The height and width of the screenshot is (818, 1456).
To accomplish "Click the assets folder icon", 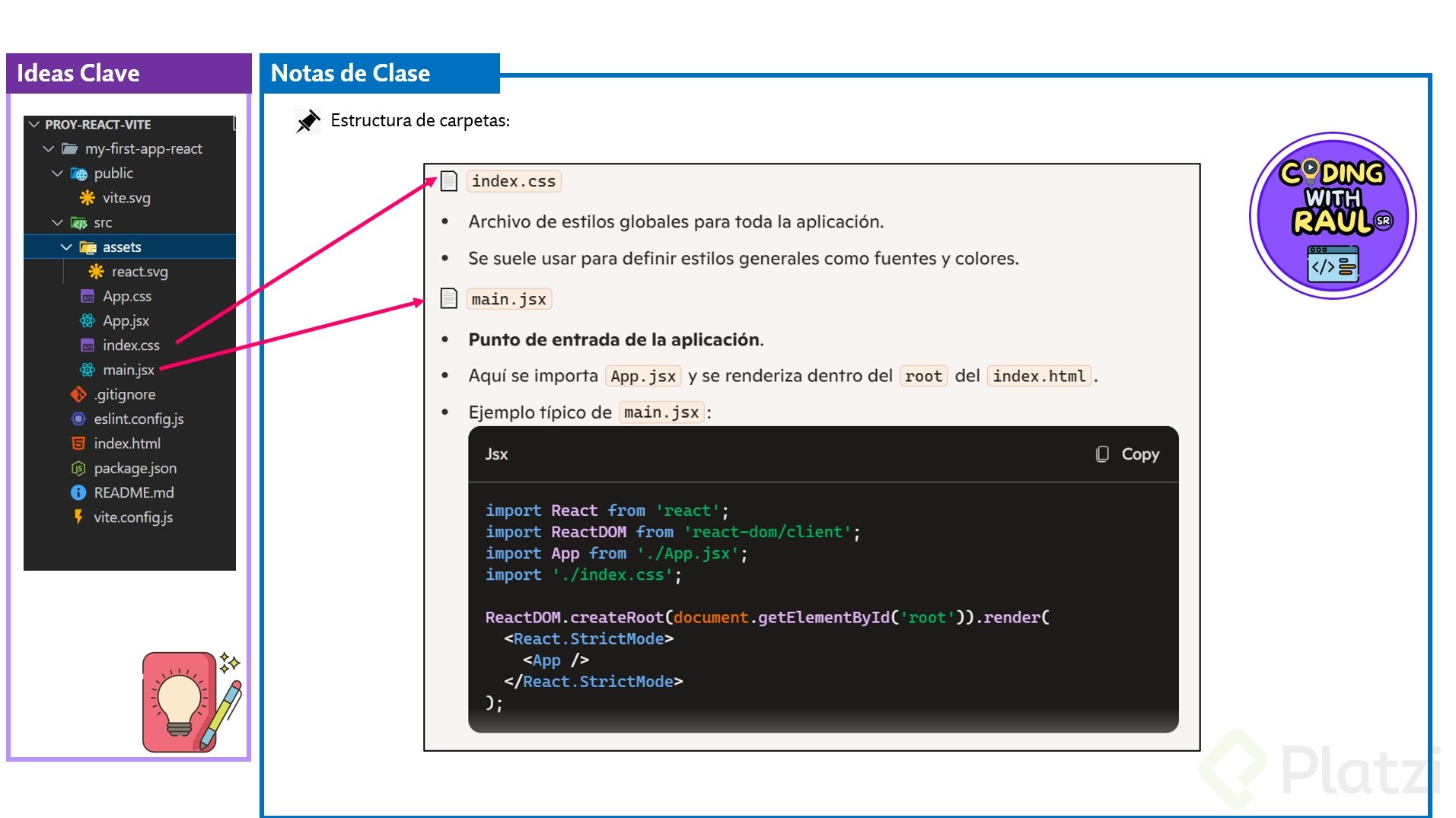I will (x=88, y=247).
